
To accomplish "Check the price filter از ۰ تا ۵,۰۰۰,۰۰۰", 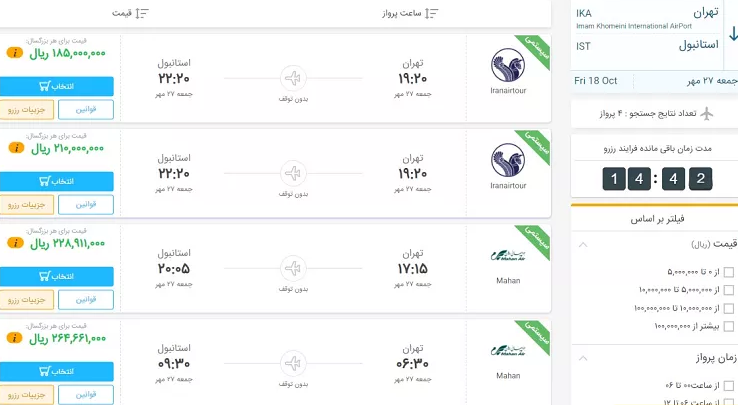I will (729, 272).
